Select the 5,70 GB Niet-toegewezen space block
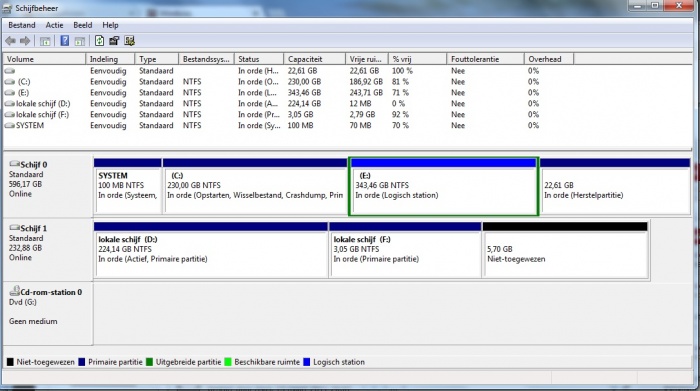Viewport: 700px width, 391px height. pyautogui.click(x=565, y=250)
